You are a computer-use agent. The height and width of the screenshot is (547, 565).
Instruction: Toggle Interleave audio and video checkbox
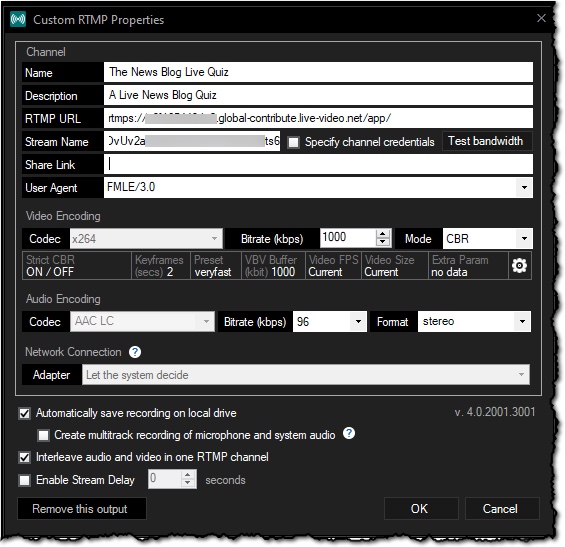[25, 458]
